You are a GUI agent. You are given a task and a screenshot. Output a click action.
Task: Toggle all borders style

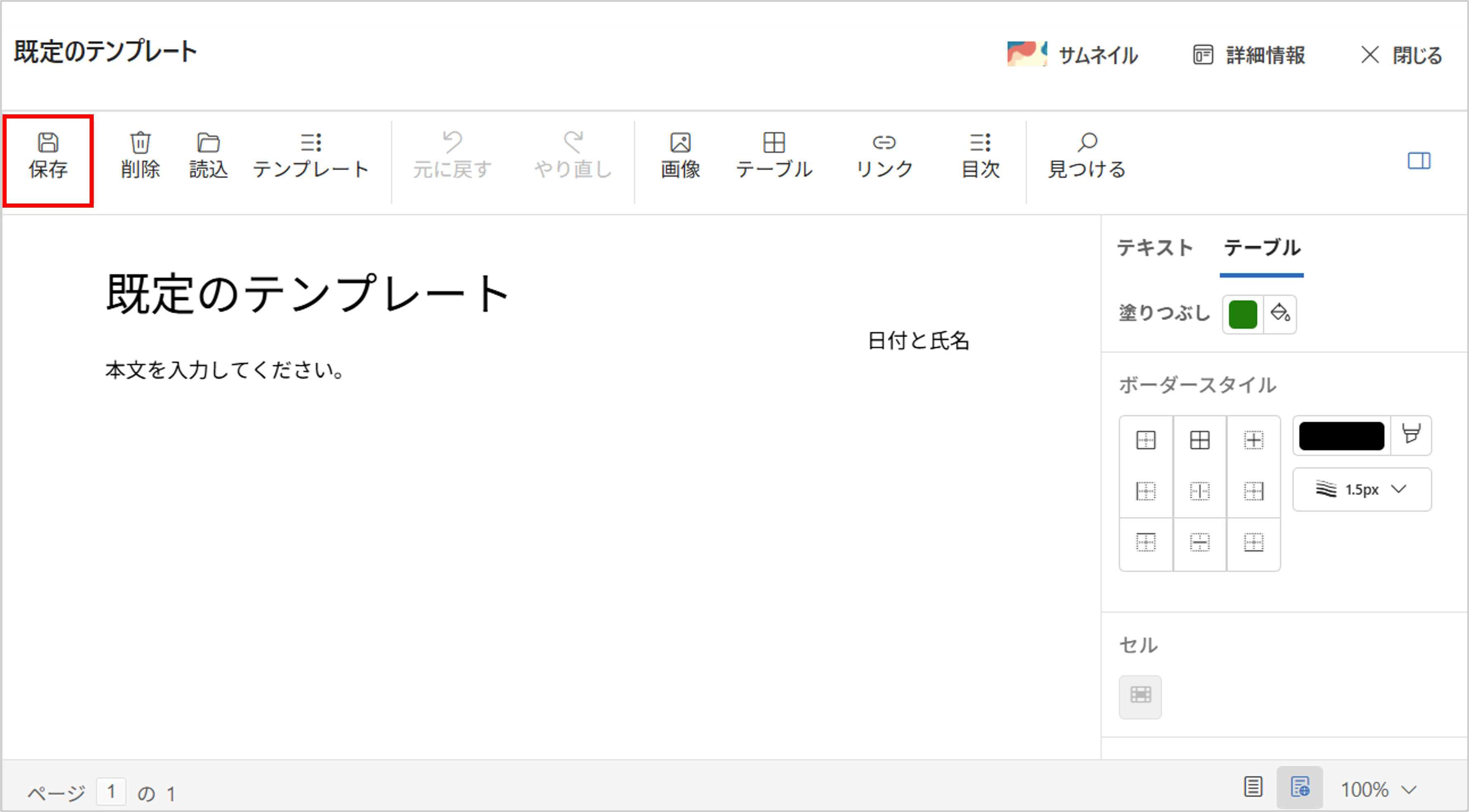coord(1199,440)
